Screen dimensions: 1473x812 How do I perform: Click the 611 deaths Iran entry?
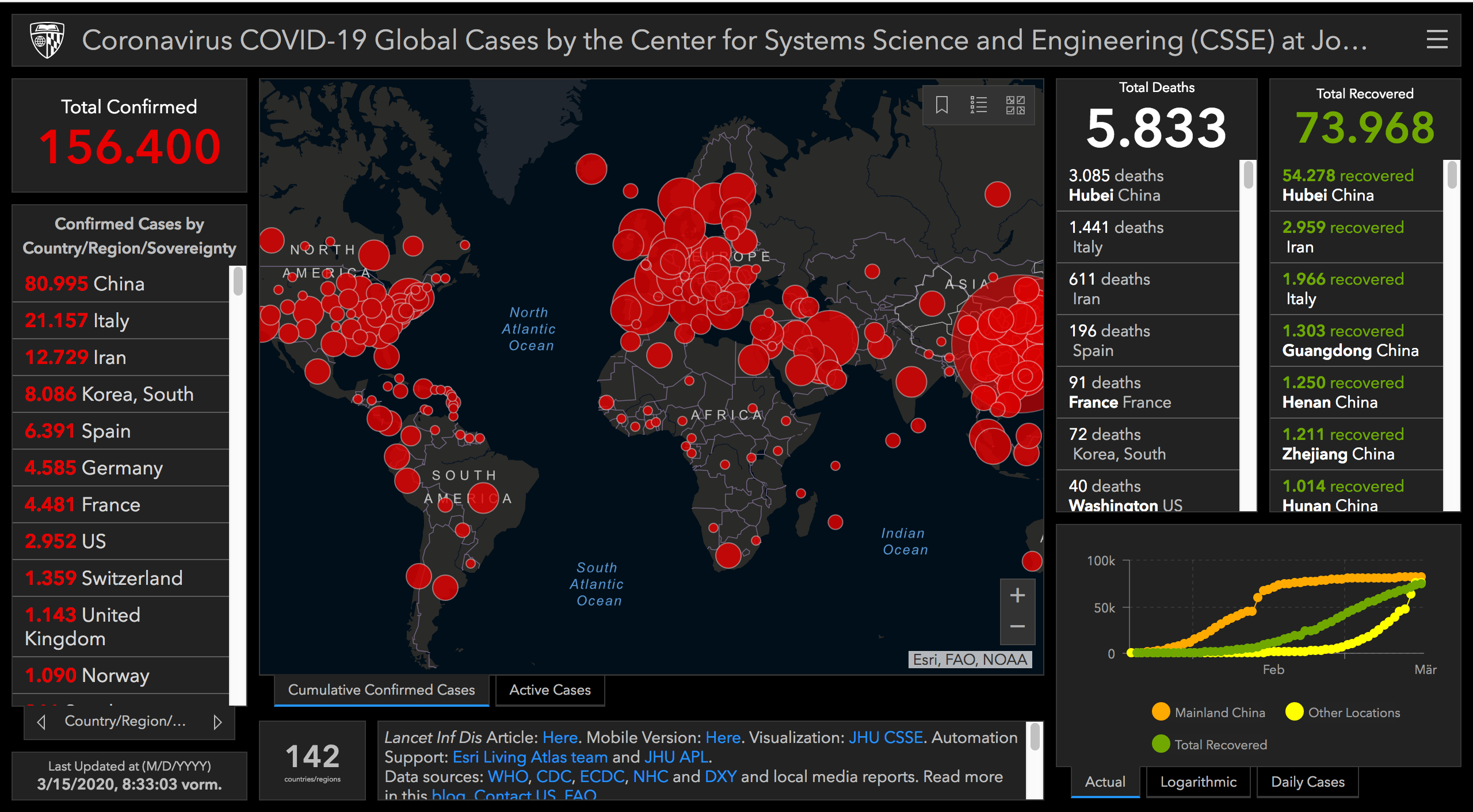(x=1148, y=289)
